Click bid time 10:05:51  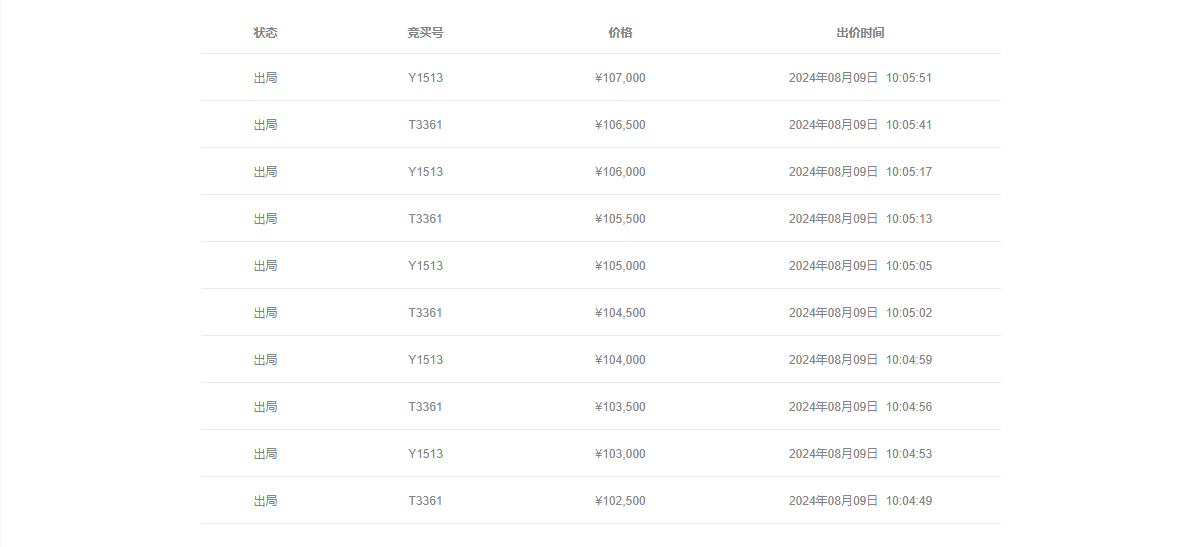pyautogui.click(x=908, y=77)
